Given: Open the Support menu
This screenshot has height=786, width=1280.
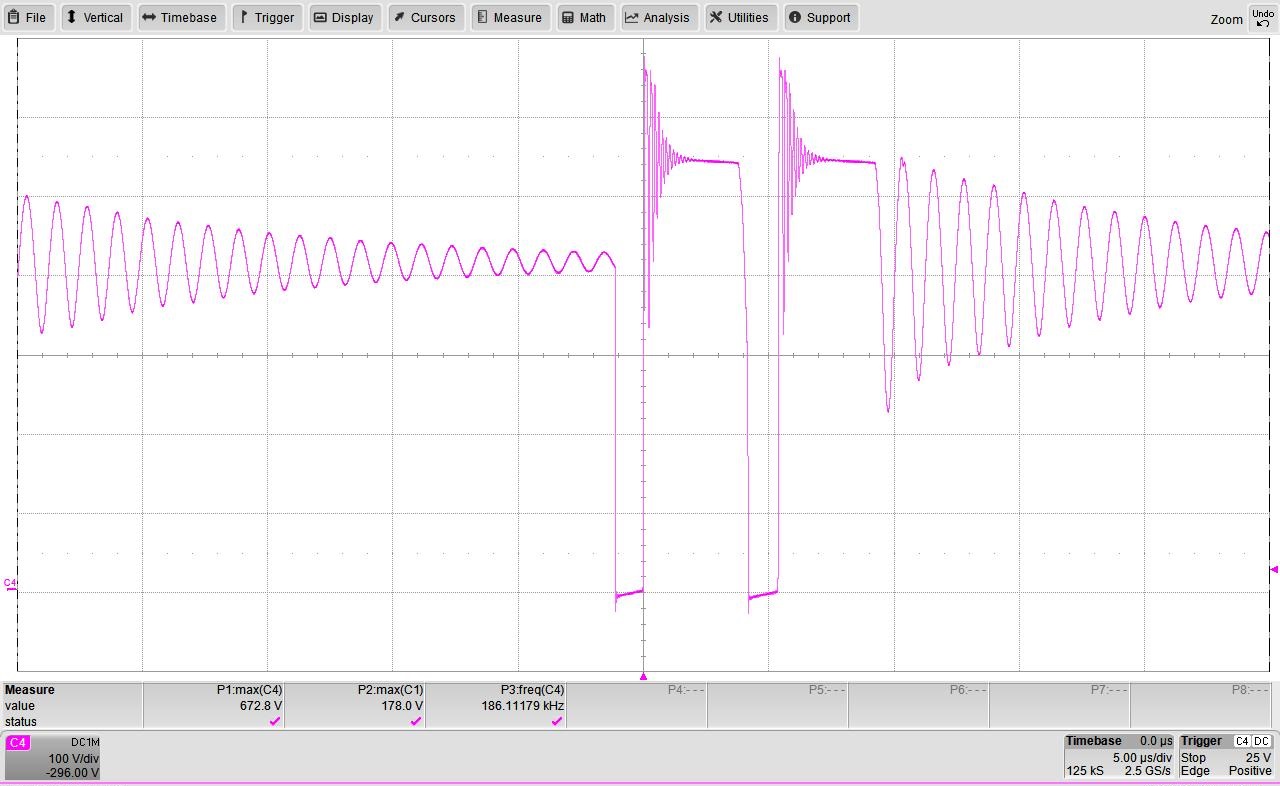Looking at the screenshot, I should [x=820, y=17].
